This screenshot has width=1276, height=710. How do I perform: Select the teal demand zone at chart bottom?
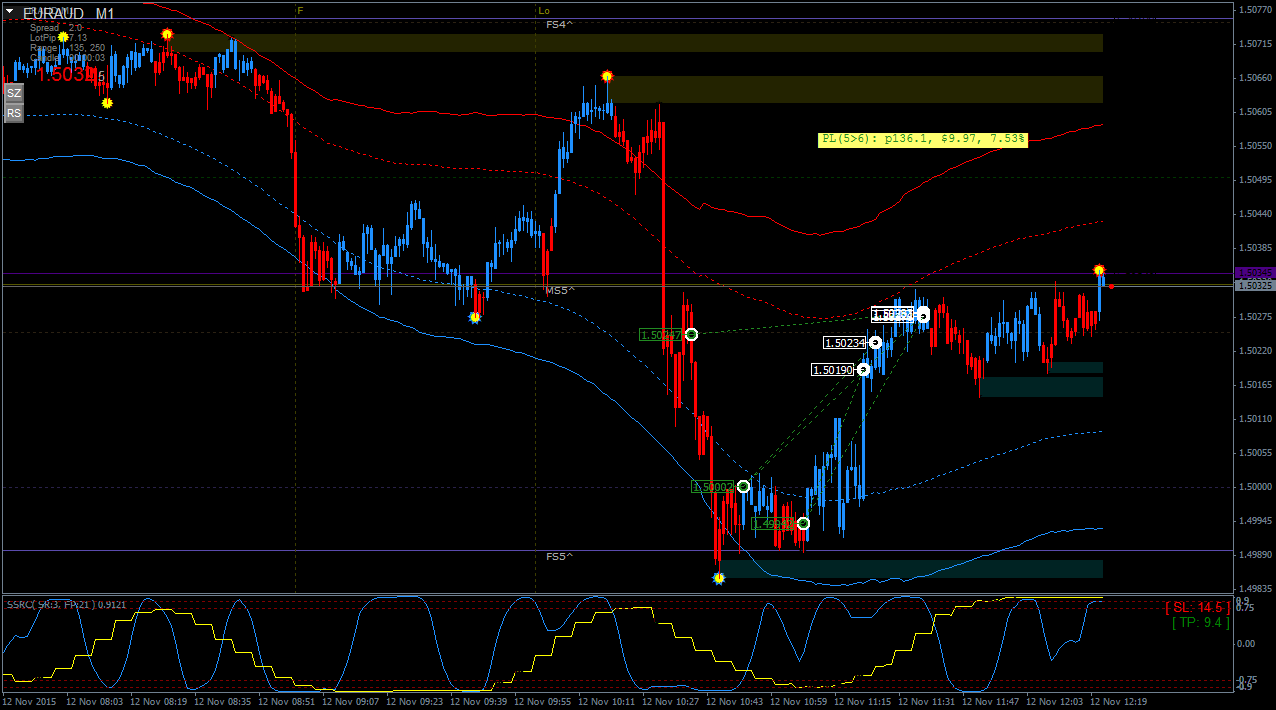pos(911,569)
